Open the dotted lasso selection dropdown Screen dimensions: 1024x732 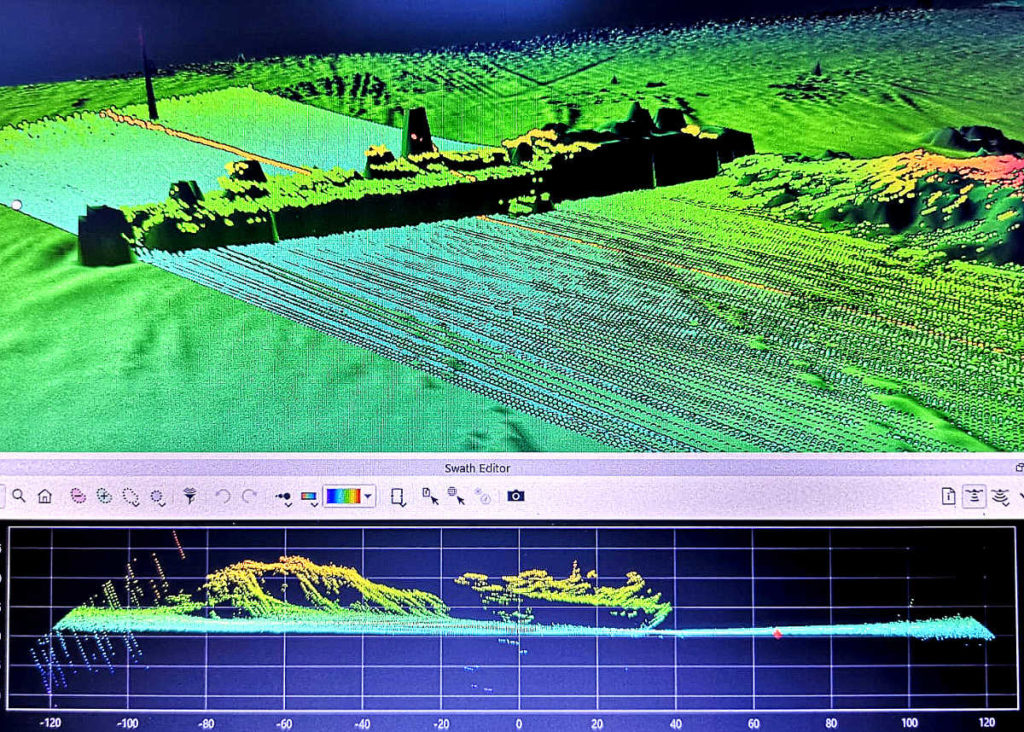131,497
